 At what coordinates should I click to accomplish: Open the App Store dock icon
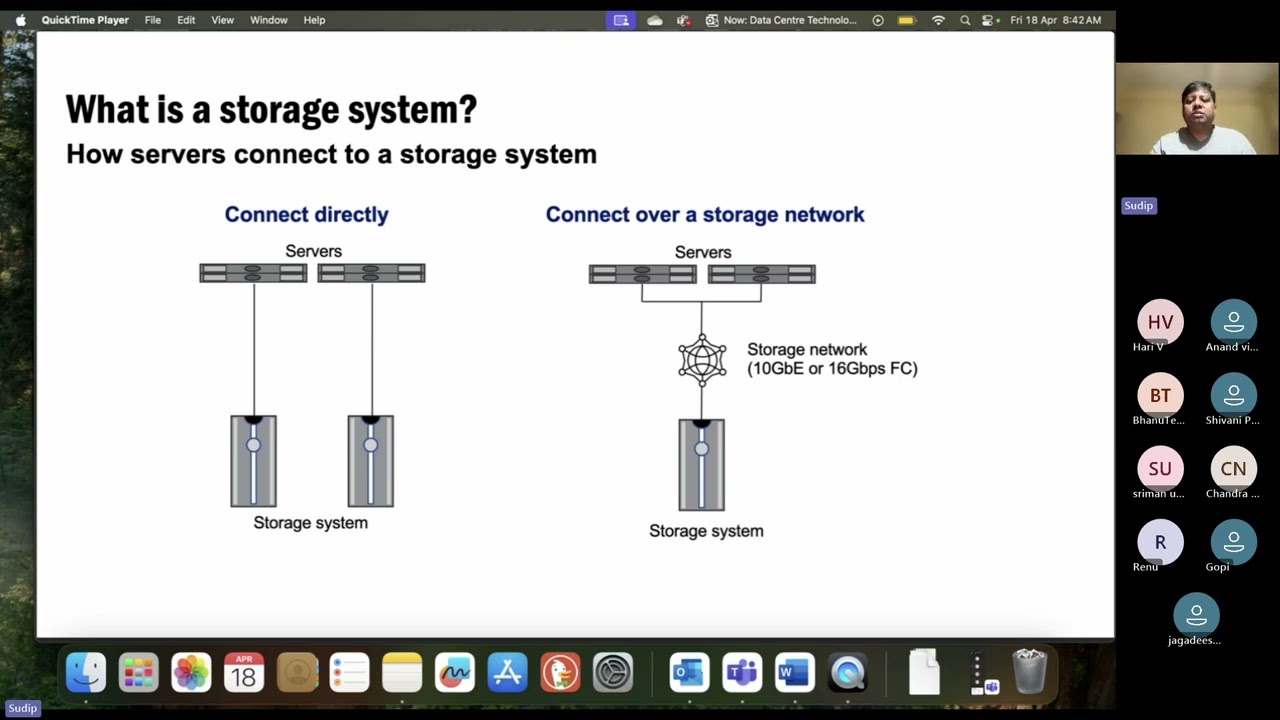[x=507, y=672]
